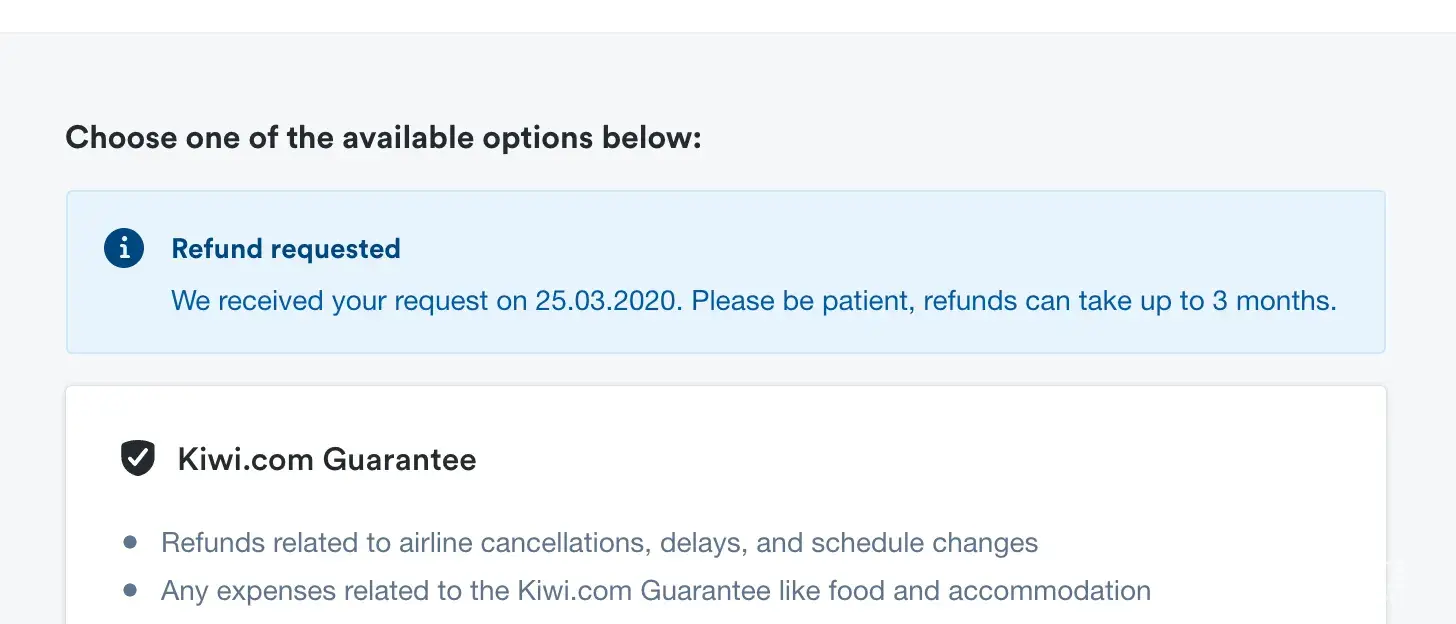1456x624 pixels.
Task: Click the bullet dot before "Any expenses related"
Action: click(x=130, y=591)
